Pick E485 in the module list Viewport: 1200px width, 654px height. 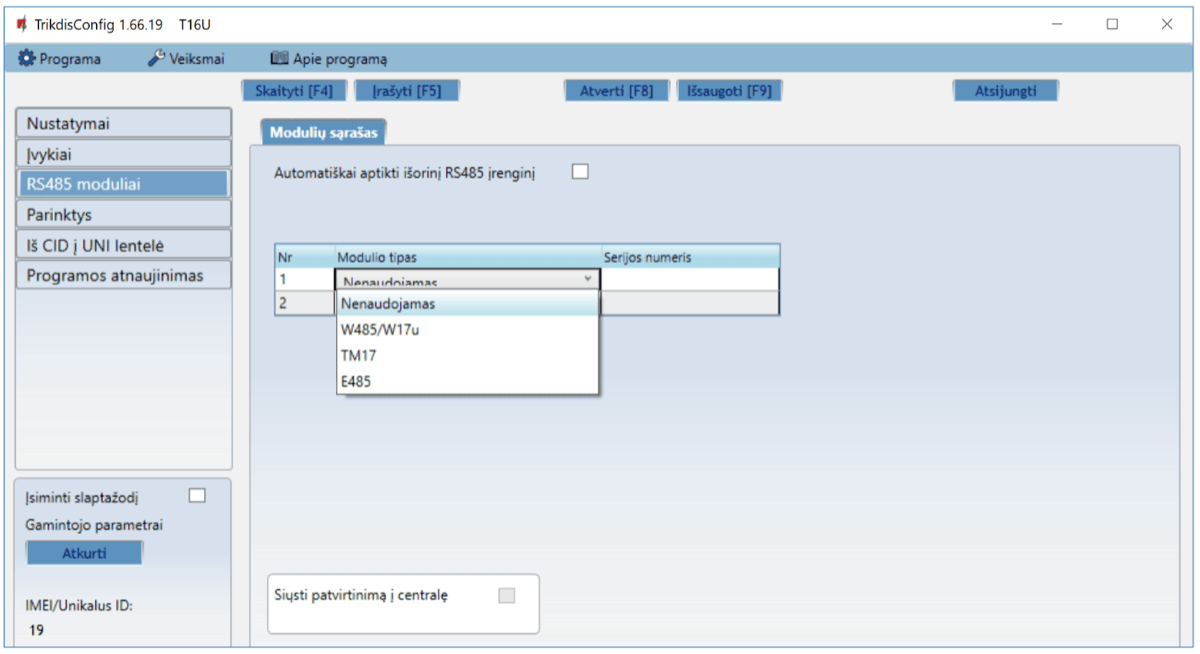click(x=356, y=381)
